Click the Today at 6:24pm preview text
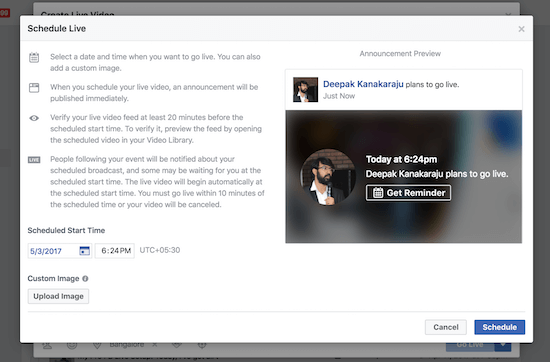 (x=402, y=160)
